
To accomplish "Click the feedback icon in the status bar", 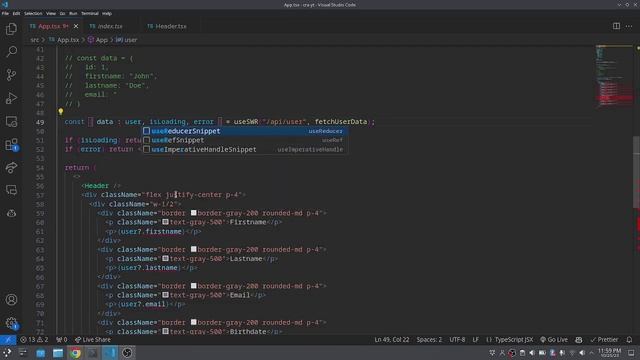I will 579,340.
